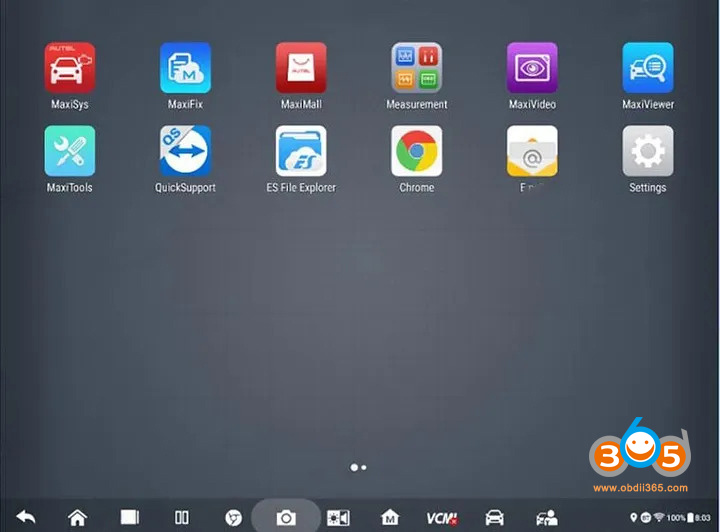The width and height of the screenshot is (720, 532).
Task: Launch the QuickSupport remote app
Action: [186, 151]
